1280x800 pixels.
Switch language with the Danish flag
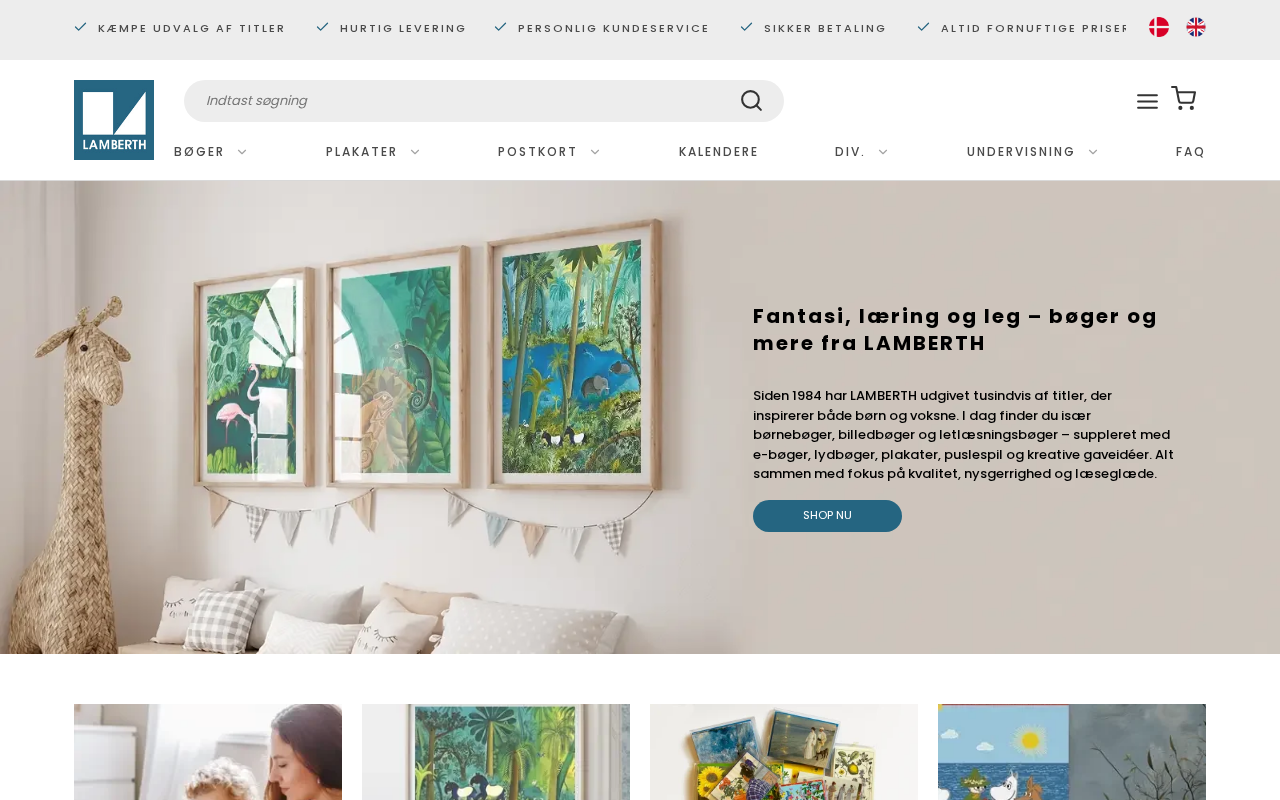click(1159, 27)
